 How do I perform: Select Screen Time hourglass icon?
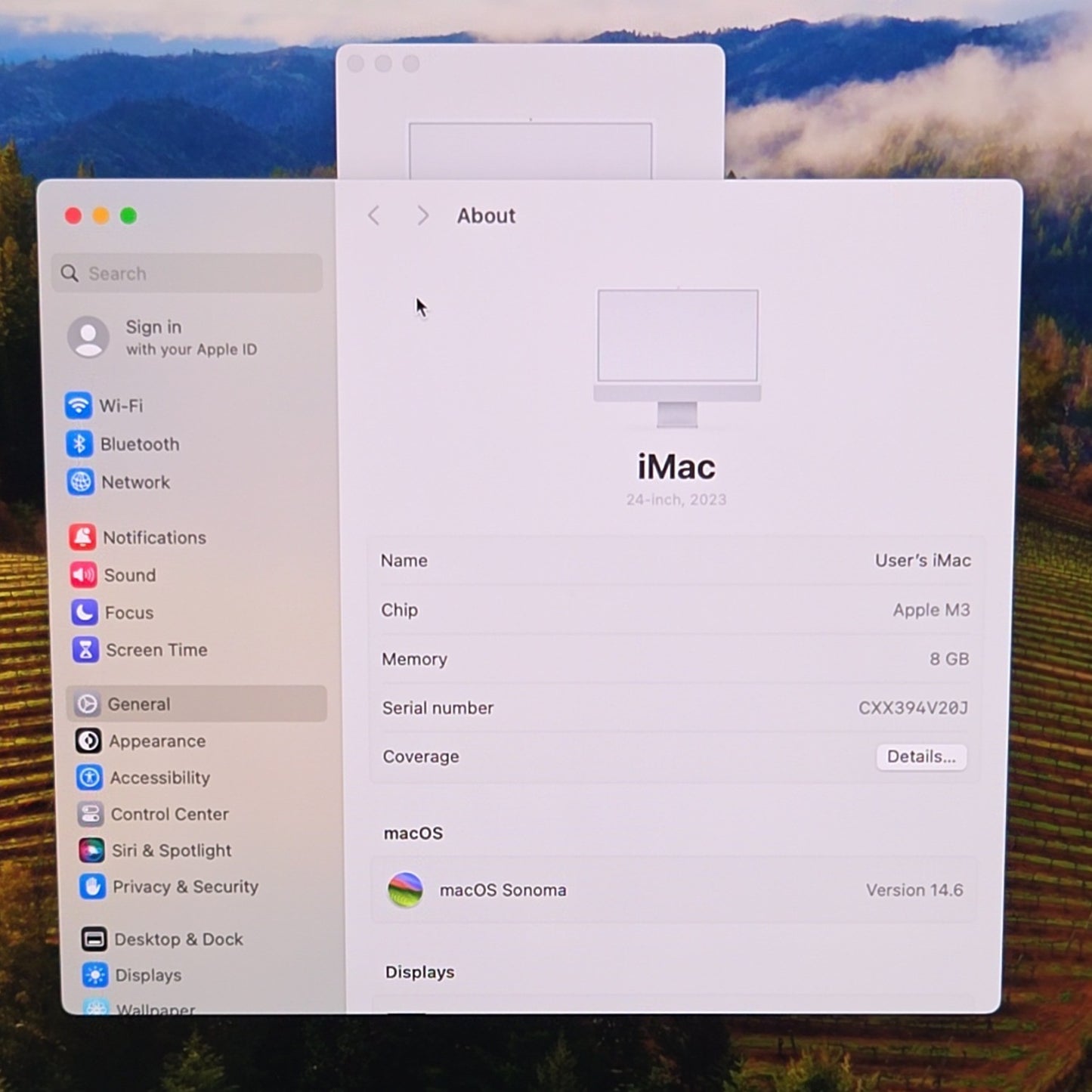point(85,650)
